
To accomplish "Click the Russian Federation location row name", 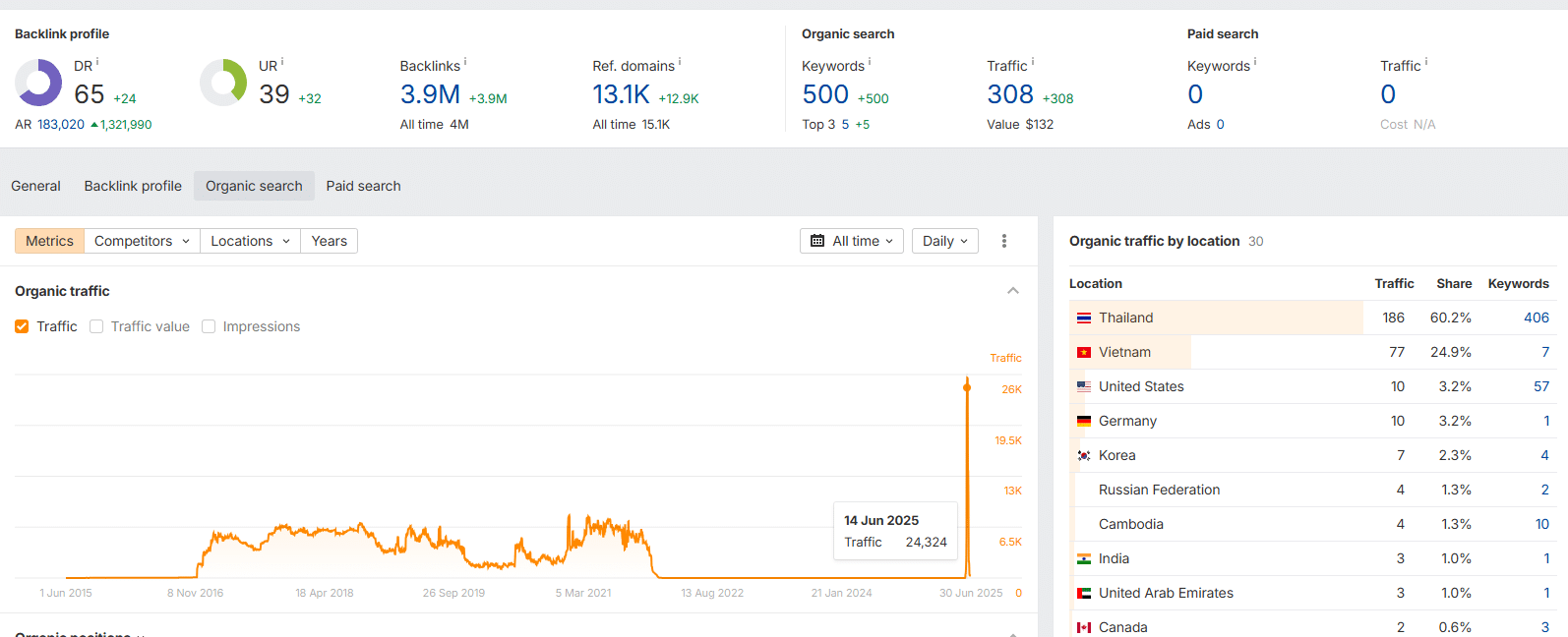I will pos(1159,490).
